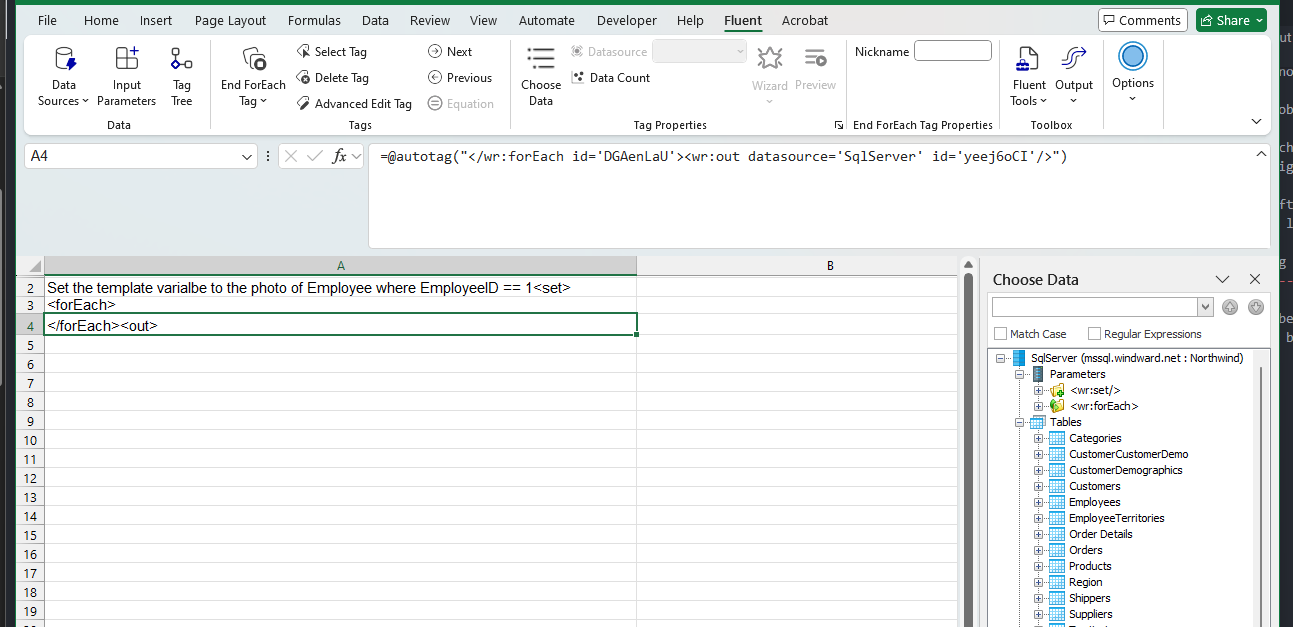This screenshot has height=627, width=1293.
Task: Click the Nickname input field
Action: click(x=953, y=51)
